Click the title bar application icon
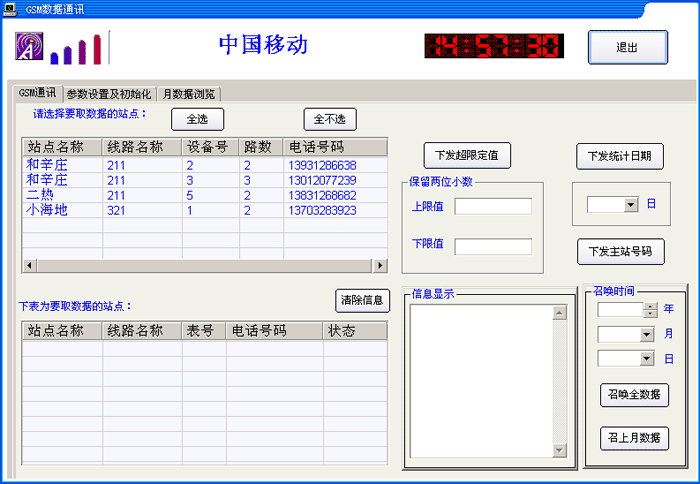This screenshot has width=700, height=484. [x=10, y=9]
